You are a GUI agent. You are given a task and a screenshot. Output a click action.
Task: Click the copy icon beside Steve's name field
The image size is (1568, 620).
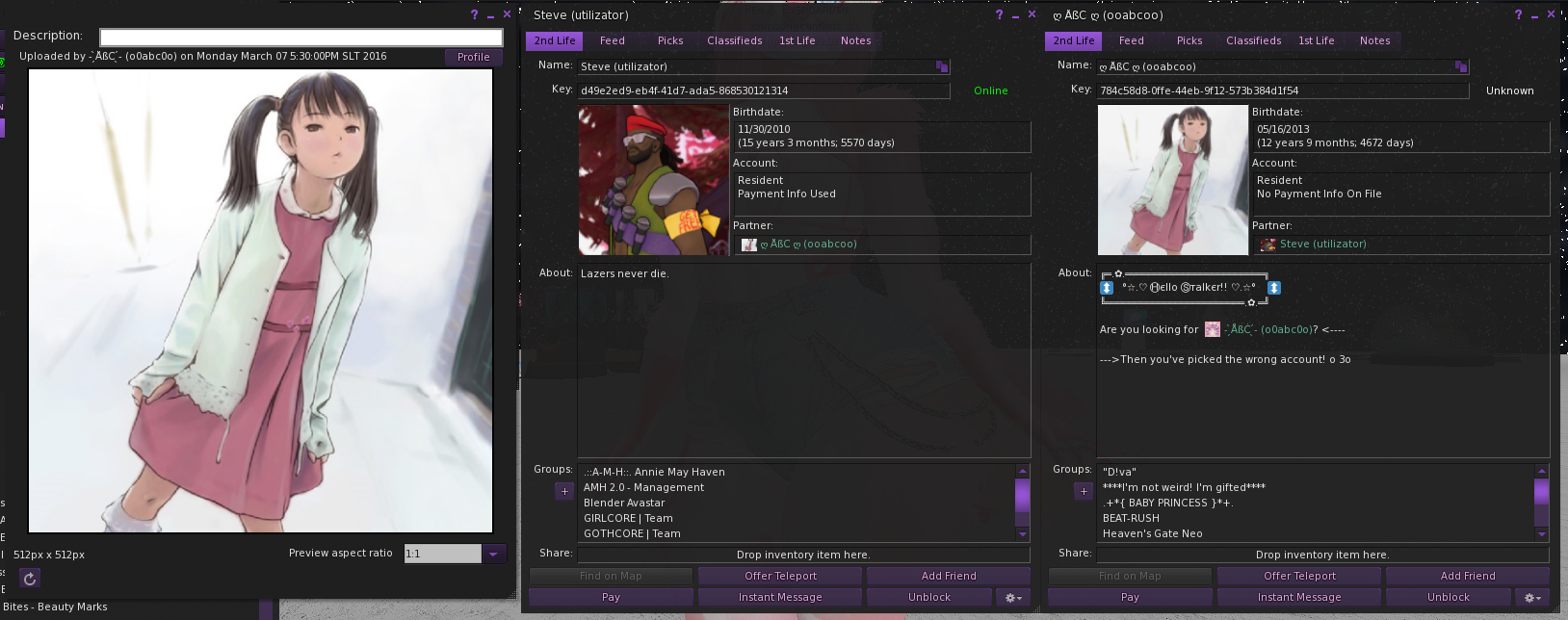click(942, 66)
